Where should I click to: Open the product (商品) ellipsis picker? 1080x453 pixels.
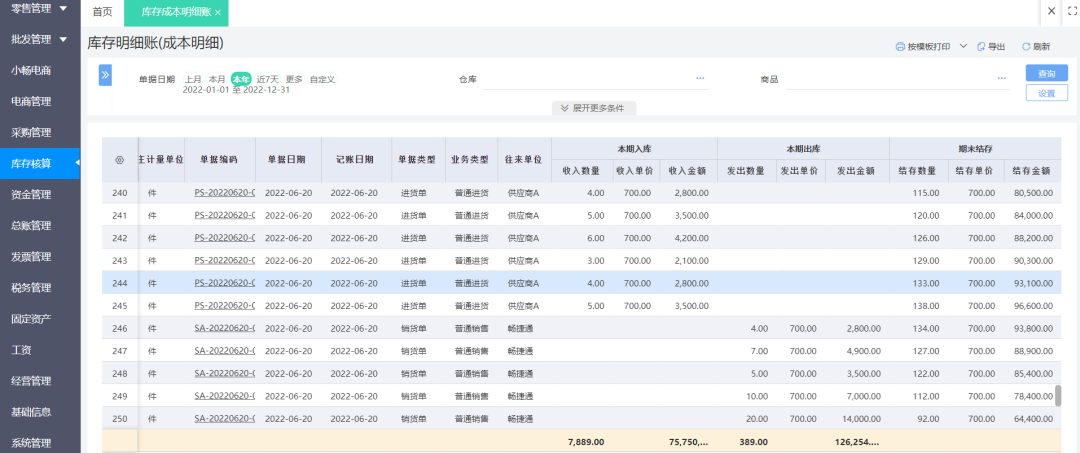click(x=1001, y=78)
